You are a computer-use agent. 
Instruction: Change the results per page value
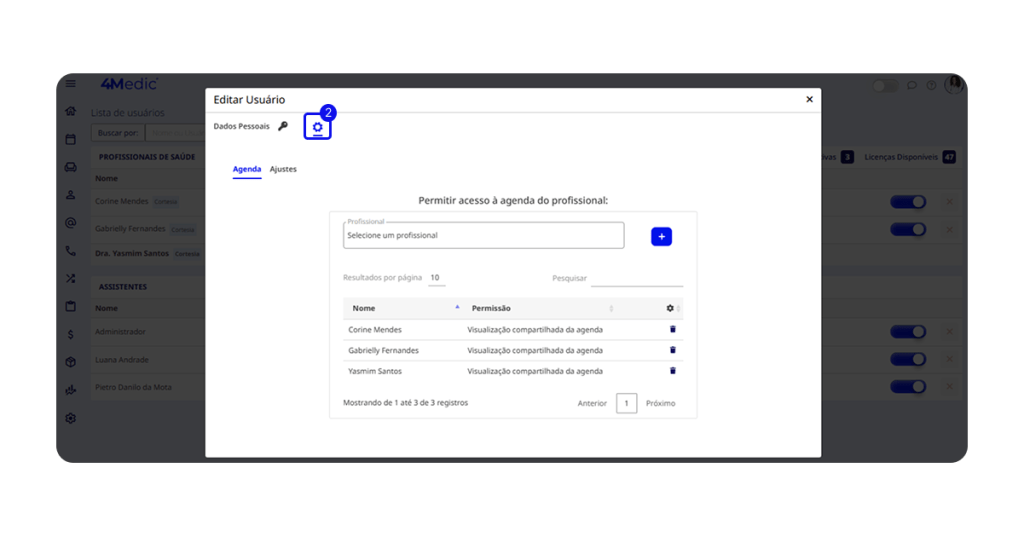pyautogui.click(x=436, y=278)
